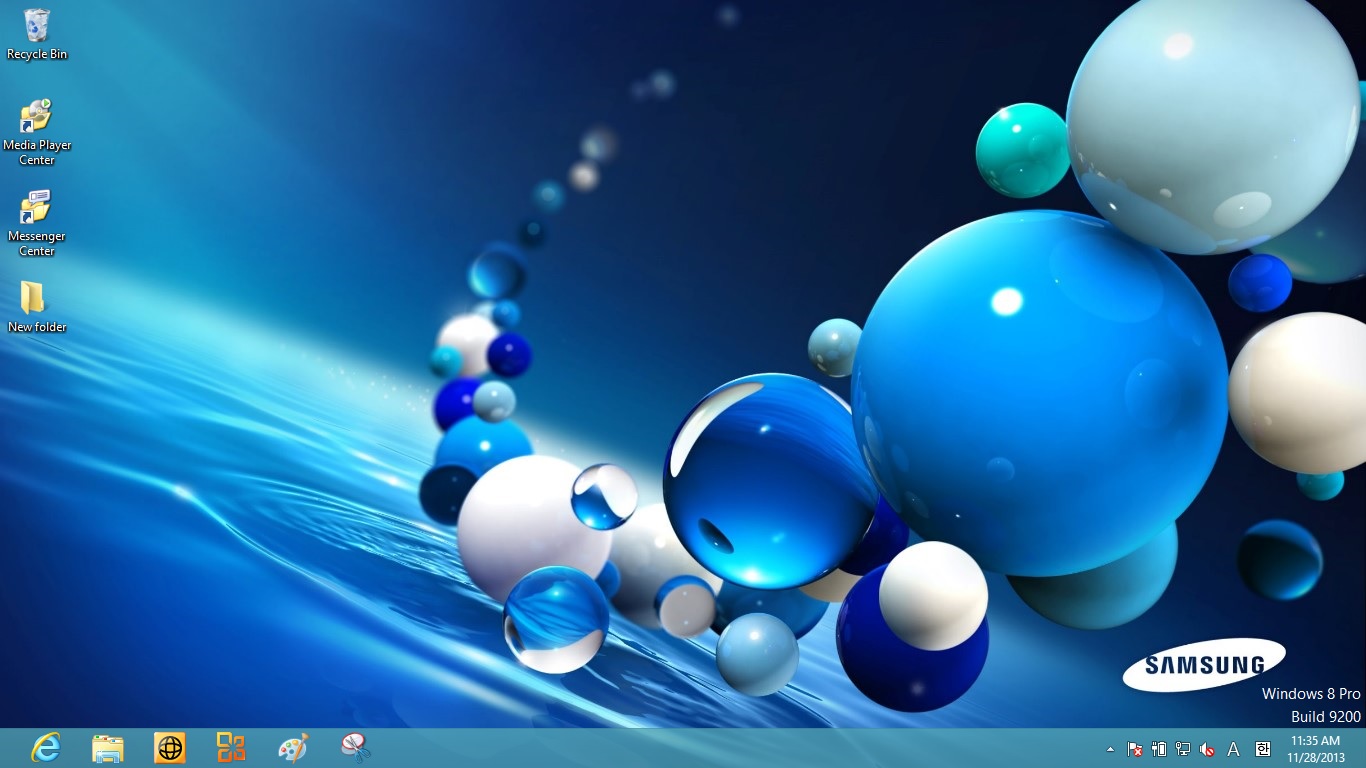Select the New folder icon on desktop
Image resolution: width=1366 pixels, height=768 pixels.
coord(37,307)
